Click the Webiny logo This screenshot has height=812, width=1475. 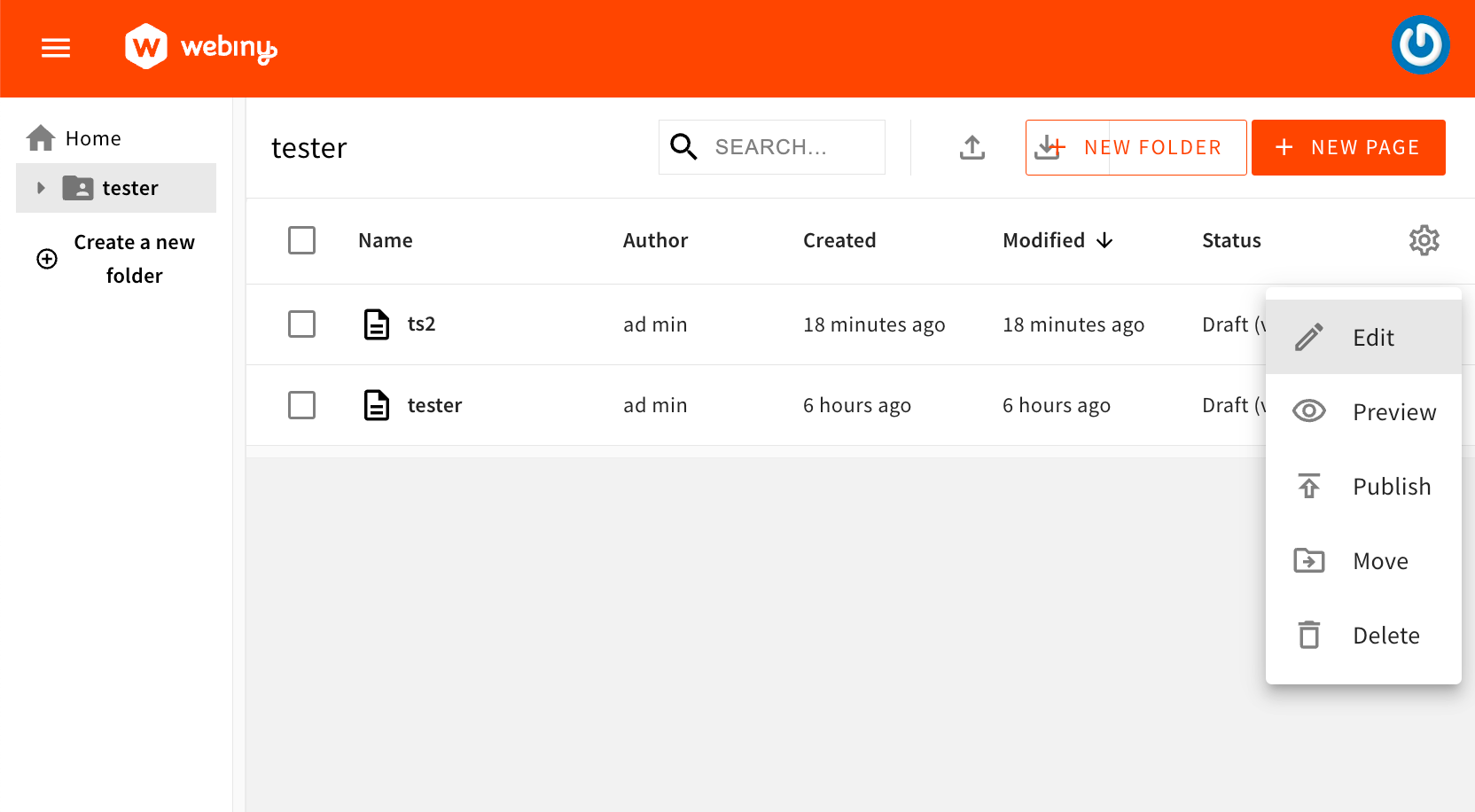200,47
